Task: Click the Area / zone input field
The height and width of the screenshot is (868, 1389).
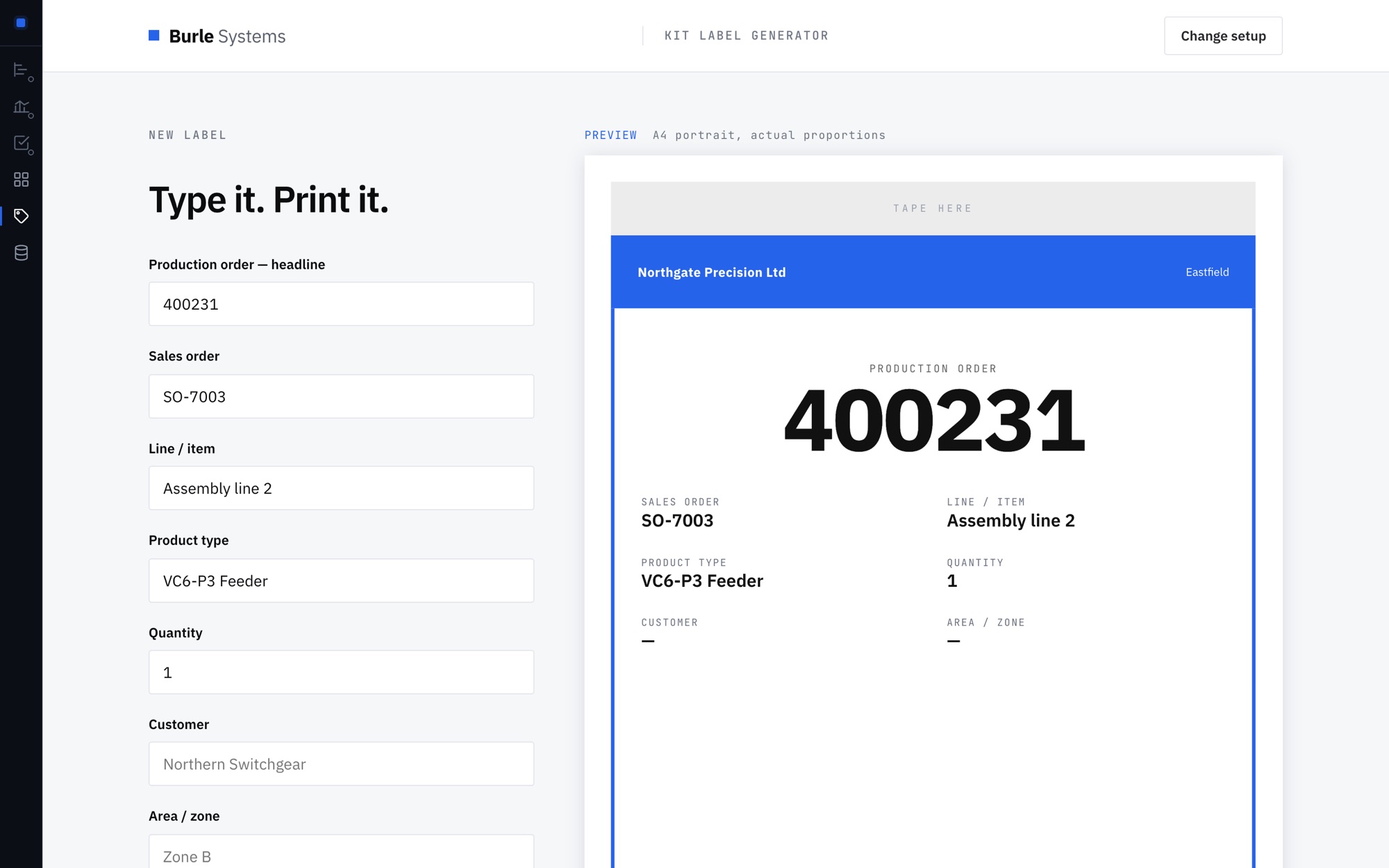Action: coord(341,852)
